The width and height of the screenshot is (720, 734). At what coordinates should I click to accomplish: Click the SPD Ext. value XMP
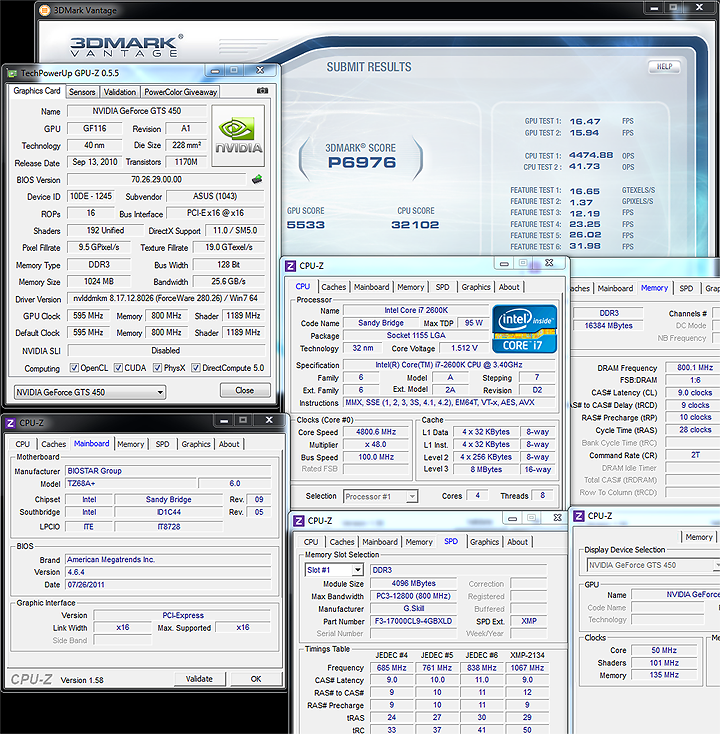click(529, 621)
